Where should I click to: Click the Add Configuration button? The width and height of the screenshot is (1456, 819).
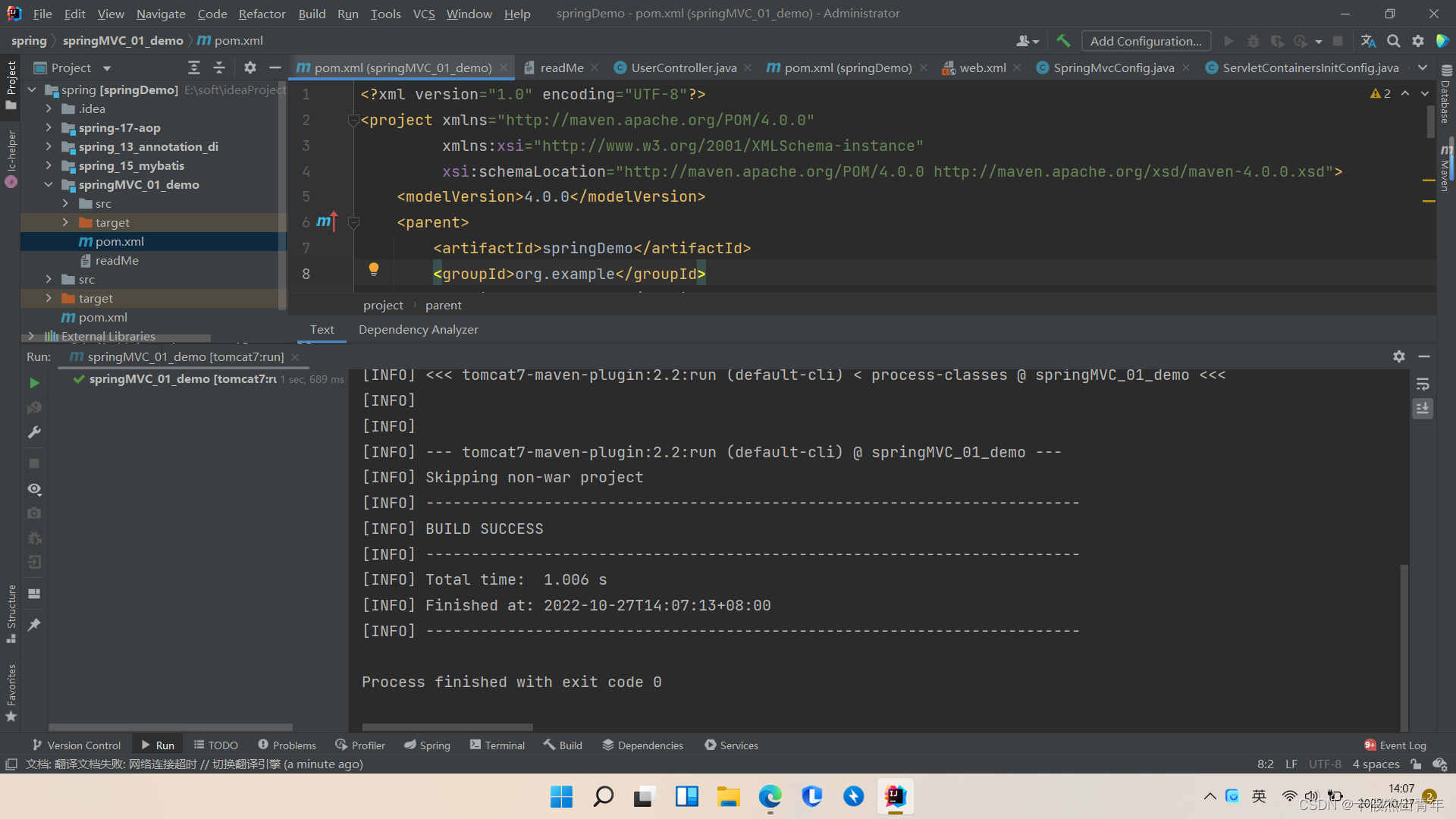[1145, 41]
